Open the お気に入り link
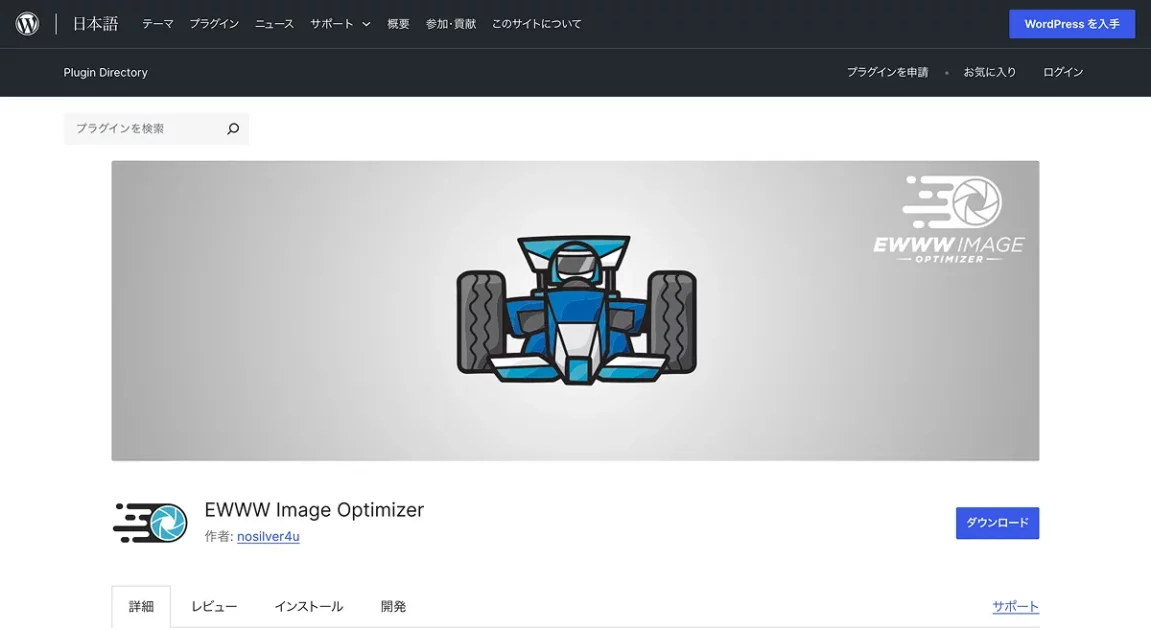The height and width of the screenshot is (630, 1151). pyautogui.click(x=990, y=72)
